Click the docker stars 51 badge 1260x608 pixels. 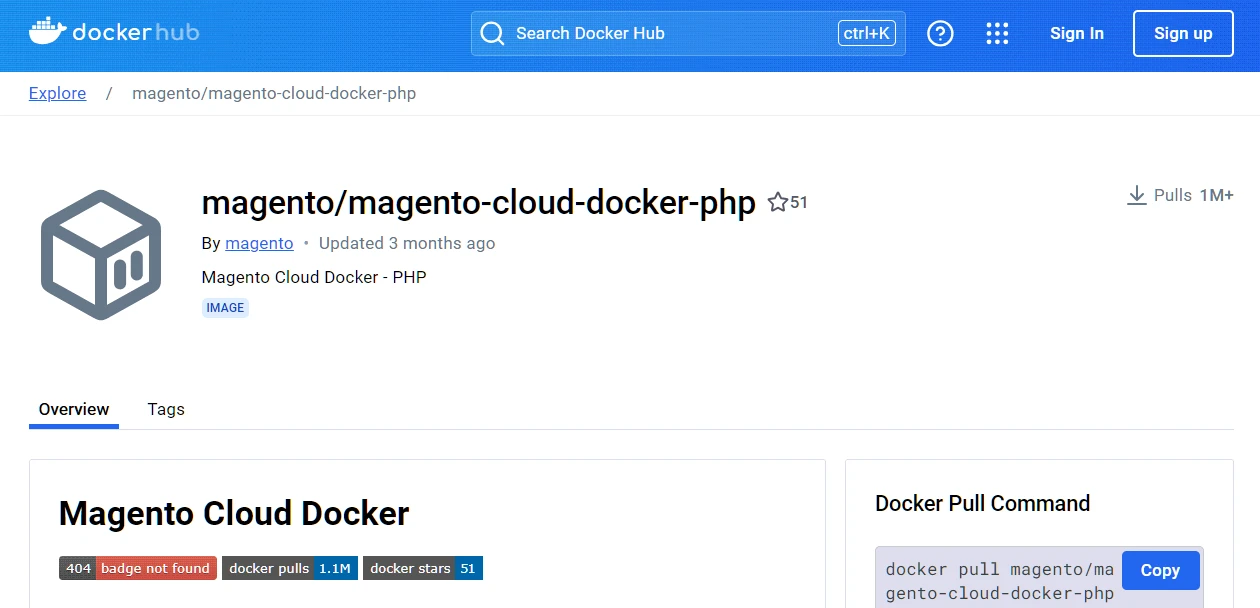pyautogui.click(x=422, y=568)
